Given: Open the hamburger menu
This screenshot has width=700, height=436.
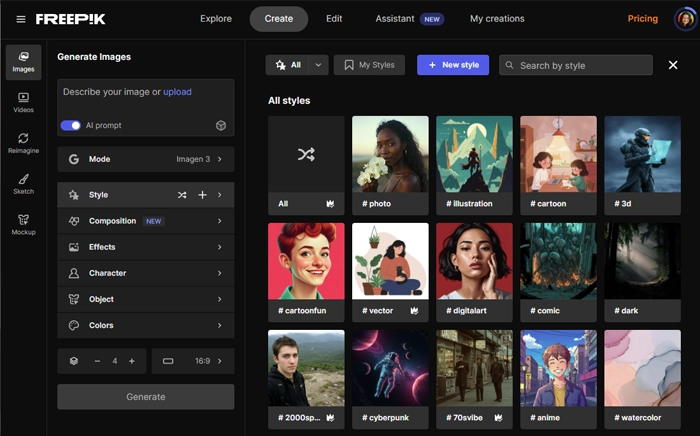Looking at the screenshot, I should (x=21, y=19).
